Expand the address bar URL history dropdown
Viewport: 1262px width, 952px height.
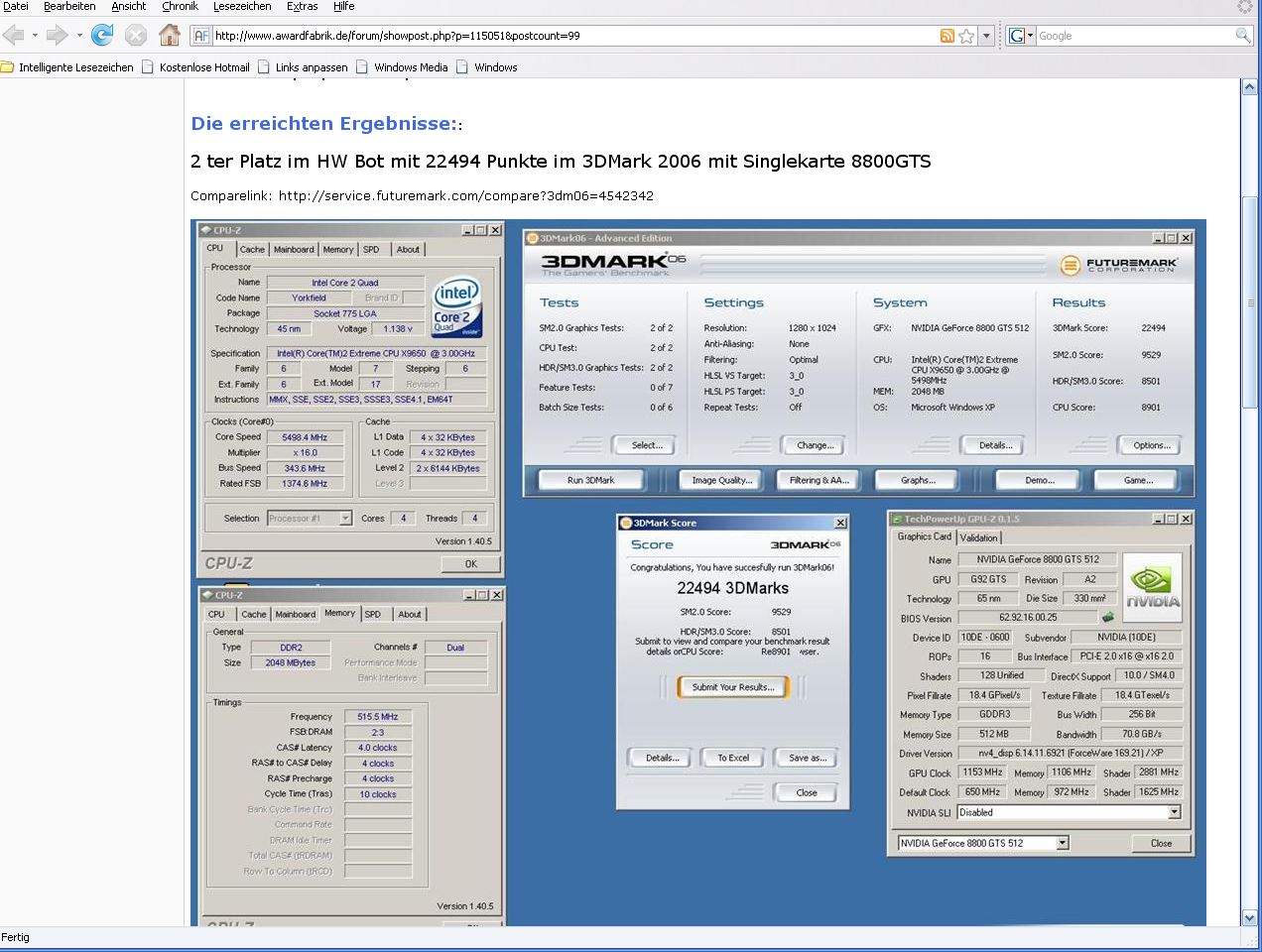986,36
